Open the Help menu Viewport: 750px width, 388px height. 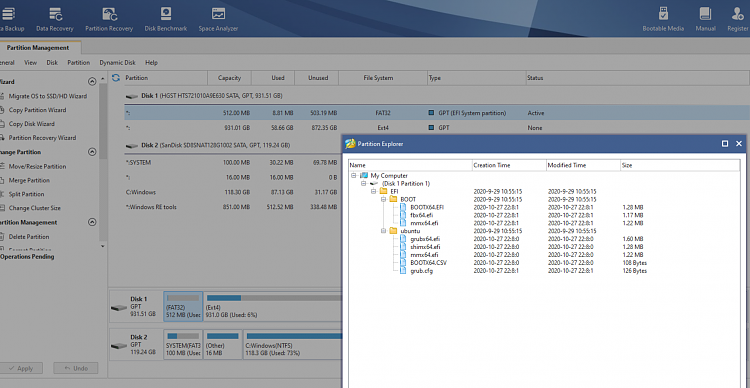tap(151, 63)
